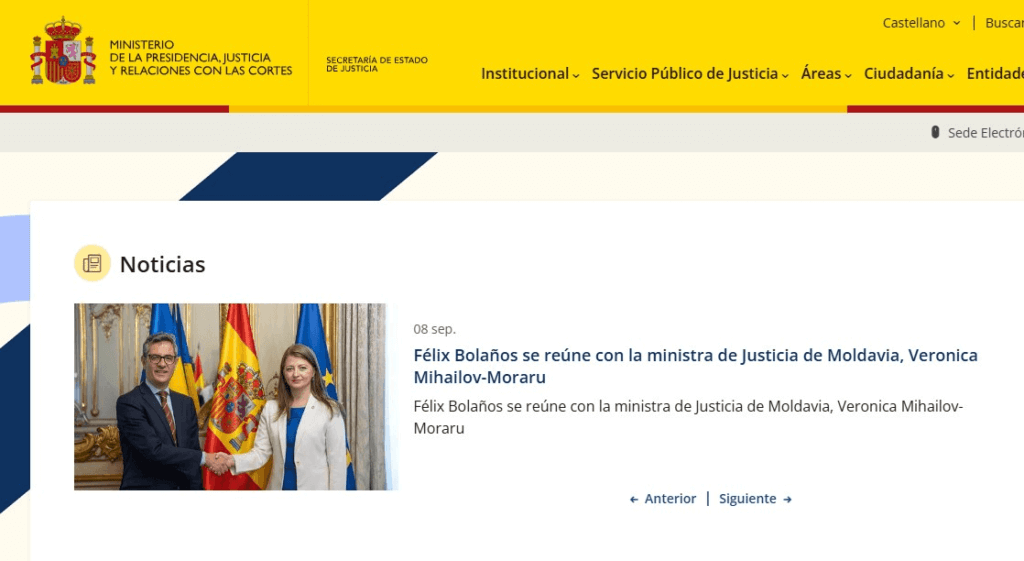Click the news summary paragraph text
Viewport: 1024px width, 561px height.
pyautogui.click(x=688, y=417)
